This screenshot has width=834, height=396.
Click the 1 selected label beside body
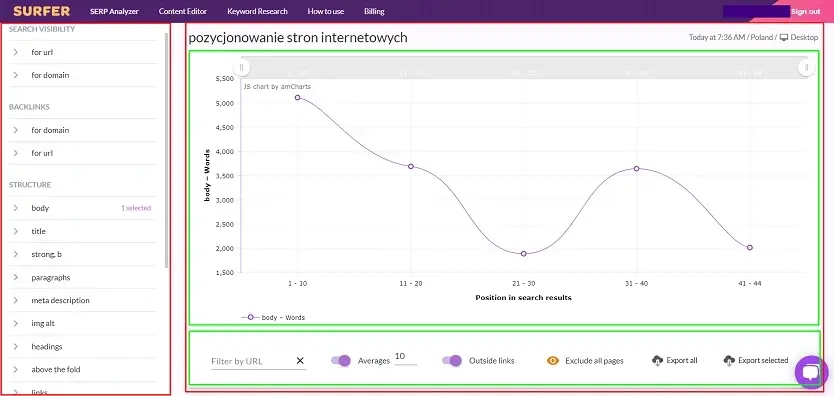pyautogui.click(x=136, y=208)
